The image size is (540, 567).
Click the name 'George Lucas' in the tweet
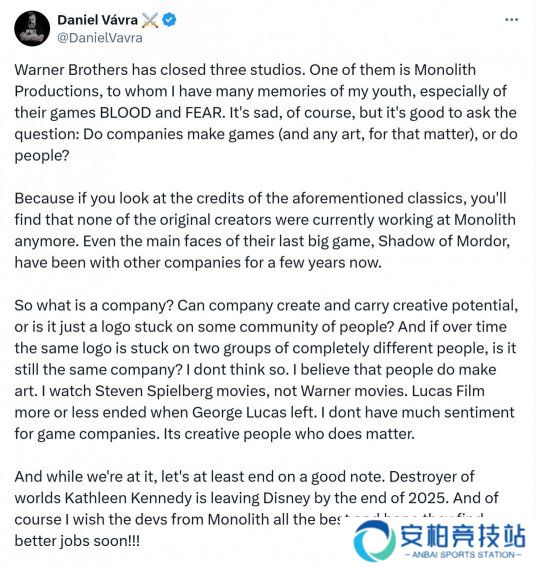(252, 413)
